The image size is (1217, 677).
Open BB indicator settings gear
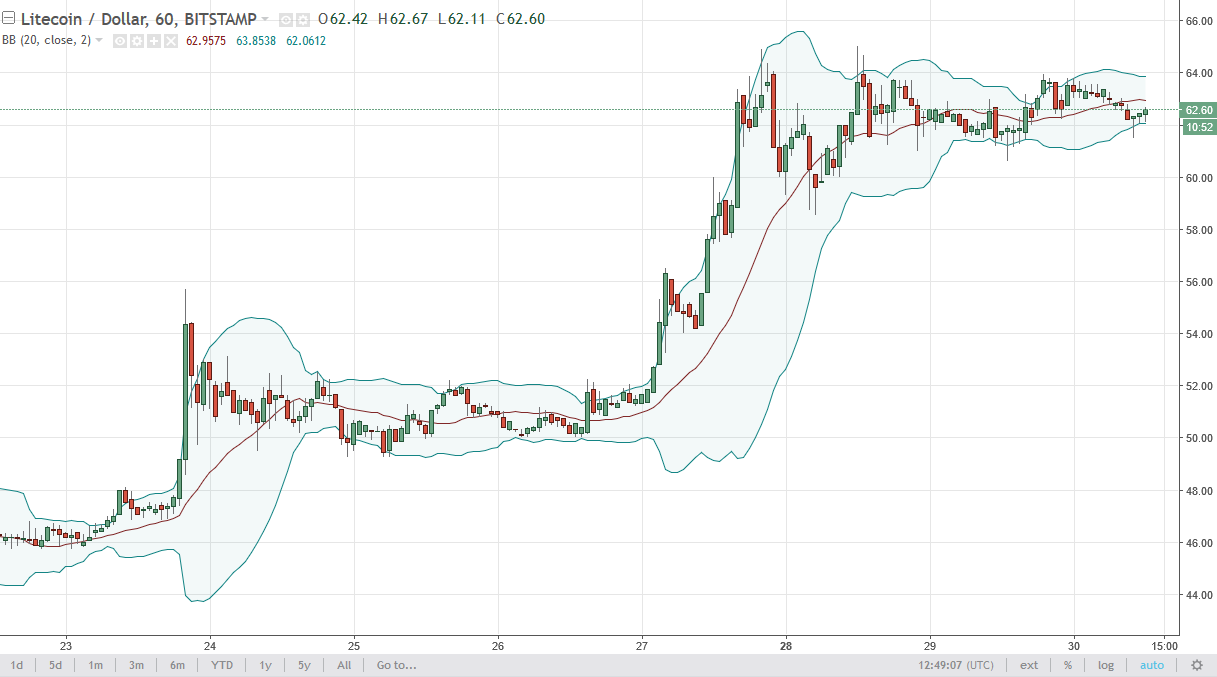click(137, 41)
